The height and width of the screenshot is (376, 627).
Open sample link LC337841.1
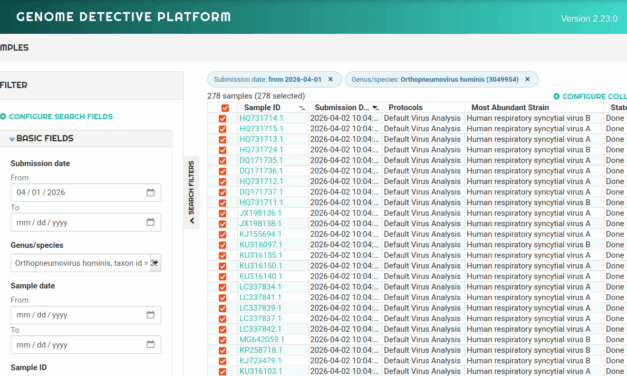point(260,298)
